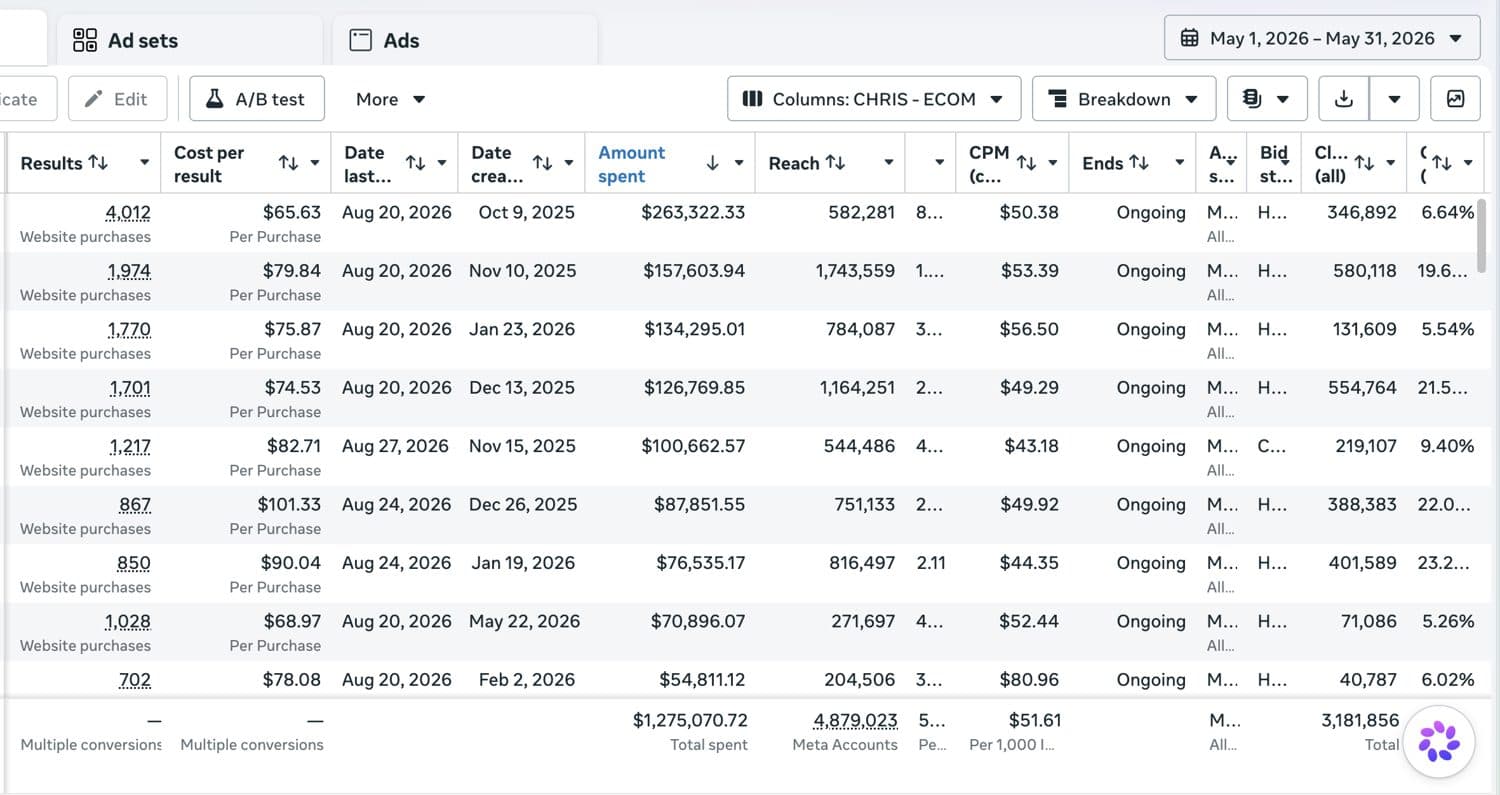Select the May 22, 2026 date created cell
1500x795 pixels.
pyautogui.click(x=525, y=622)
